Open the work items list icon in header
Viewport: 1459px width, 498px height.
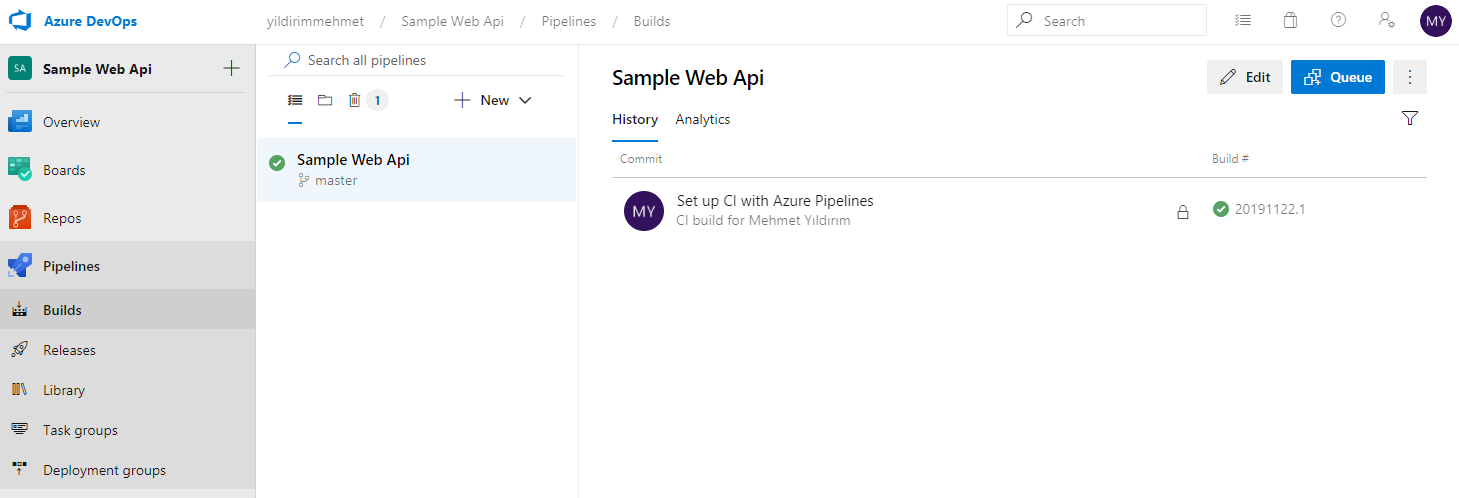tap(1243, 20)
